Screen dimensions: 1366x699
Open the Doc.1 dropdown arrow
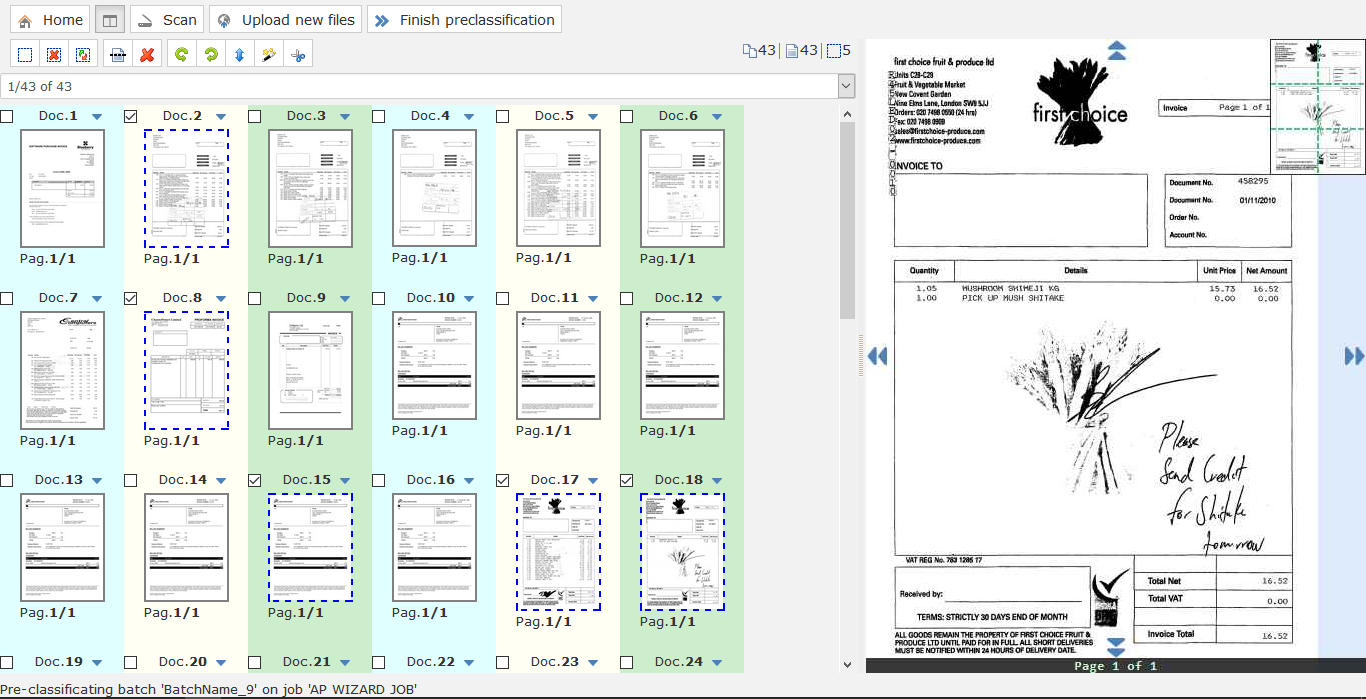coord(97,117)
